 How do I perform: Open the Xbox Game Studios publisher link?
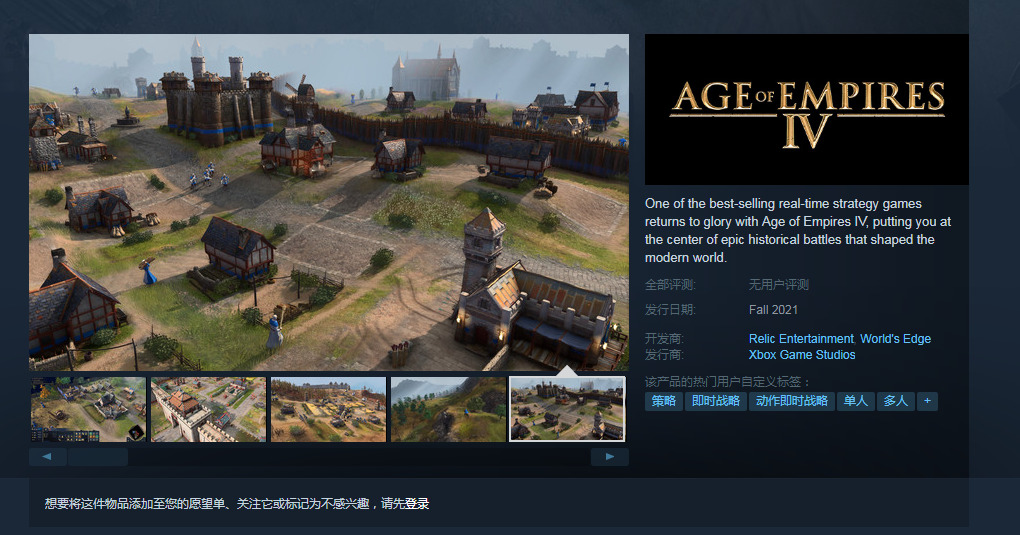802,355
